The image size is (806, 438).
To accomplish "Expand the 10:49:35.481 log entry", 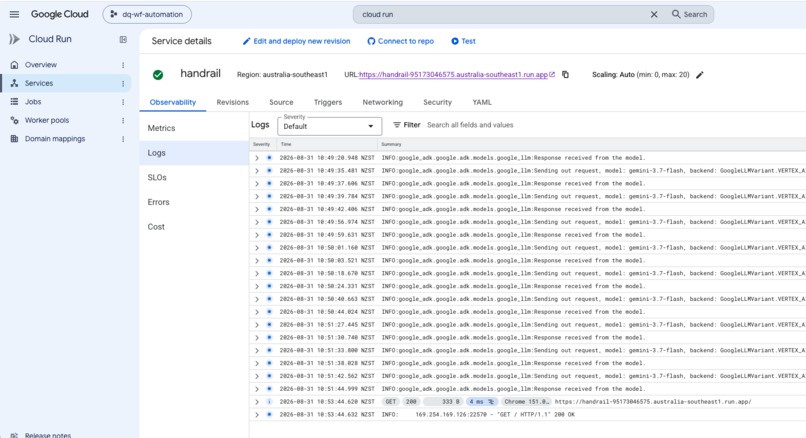I will tap(257, 171).
